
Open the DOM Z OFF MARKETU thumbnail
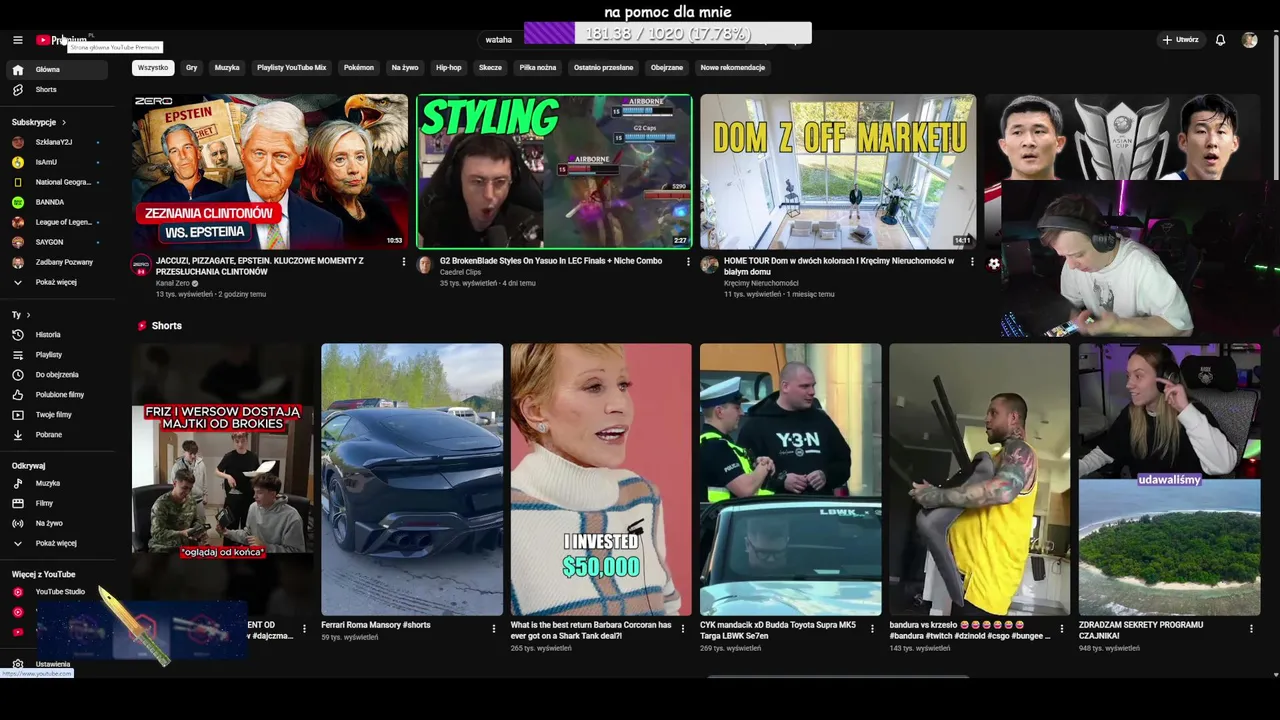pyautogui.click(x=838, y=171)
